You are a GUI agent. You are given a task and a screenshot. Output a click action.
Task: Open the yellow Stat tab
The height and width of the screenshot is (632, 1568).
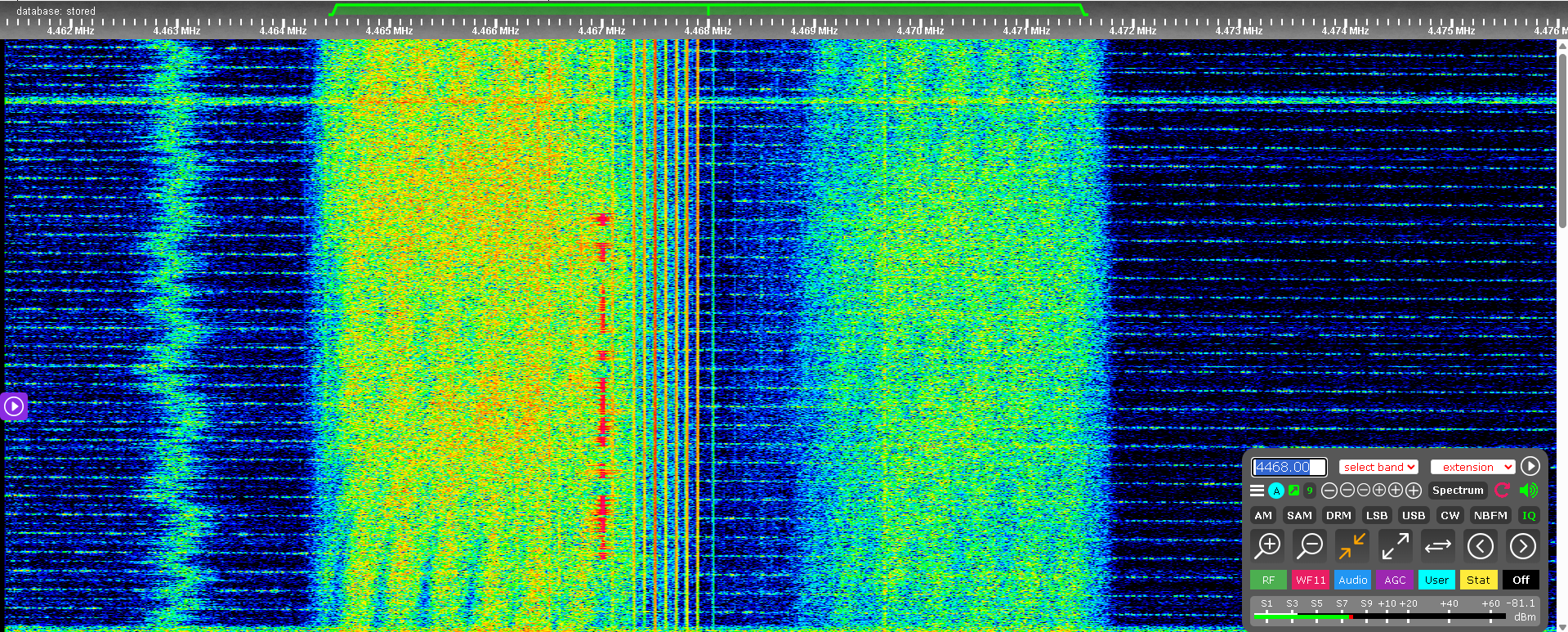[x=1478, y=580]
